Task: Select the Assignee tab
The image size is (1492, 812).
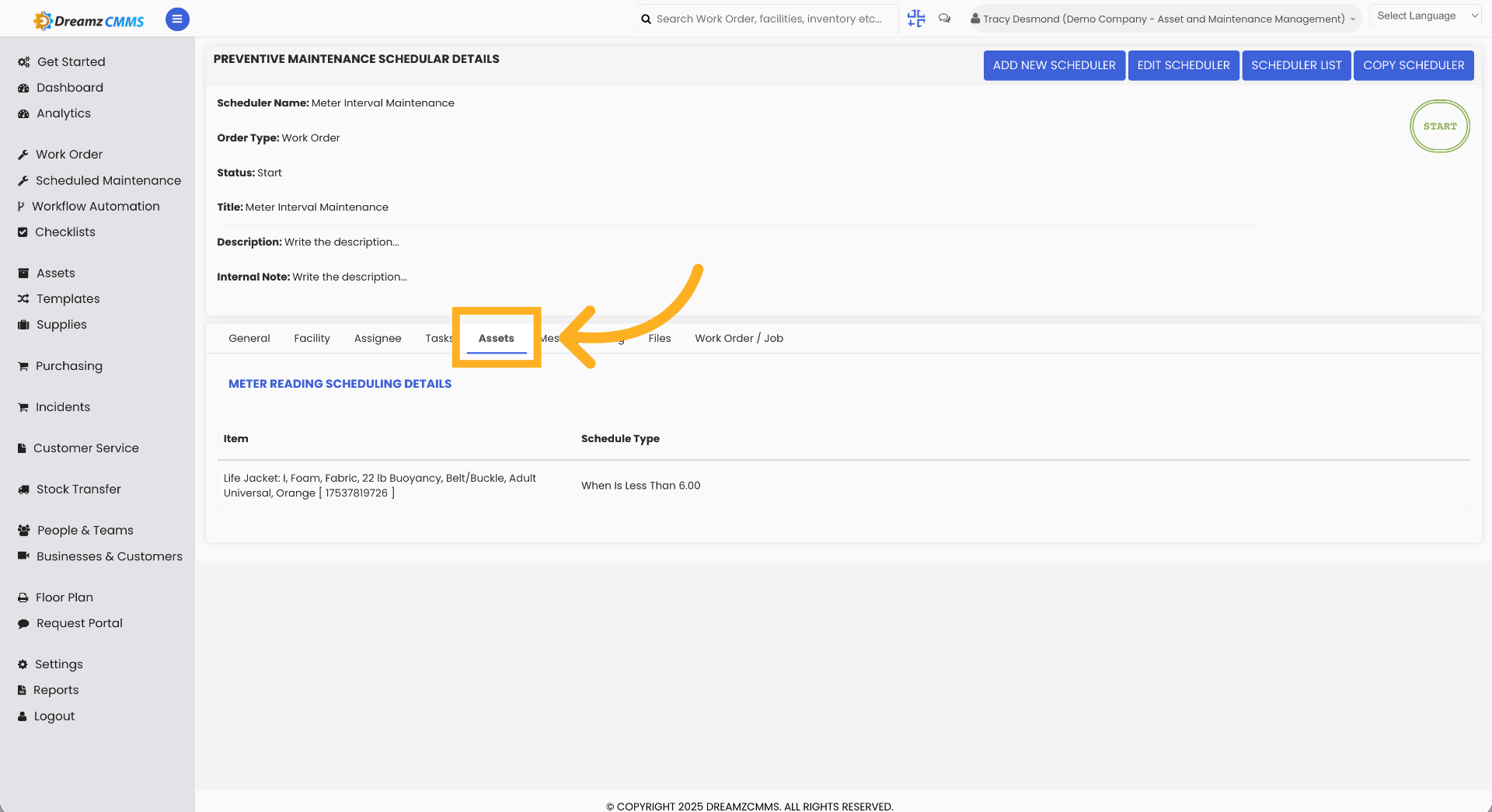Action: [378, 338]
